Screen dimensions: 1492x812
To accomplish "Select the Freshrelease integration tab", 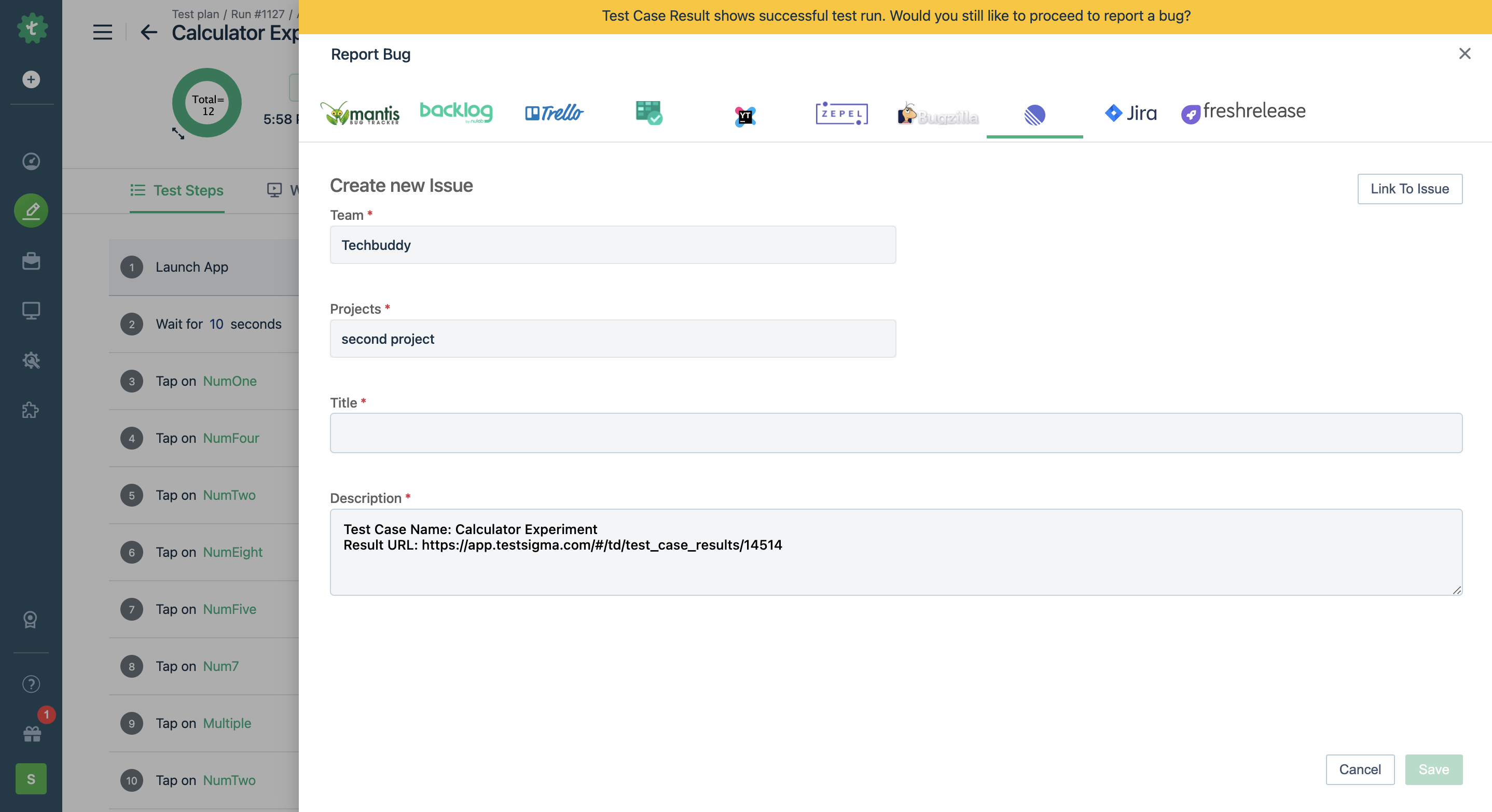I will [1244, 113].
